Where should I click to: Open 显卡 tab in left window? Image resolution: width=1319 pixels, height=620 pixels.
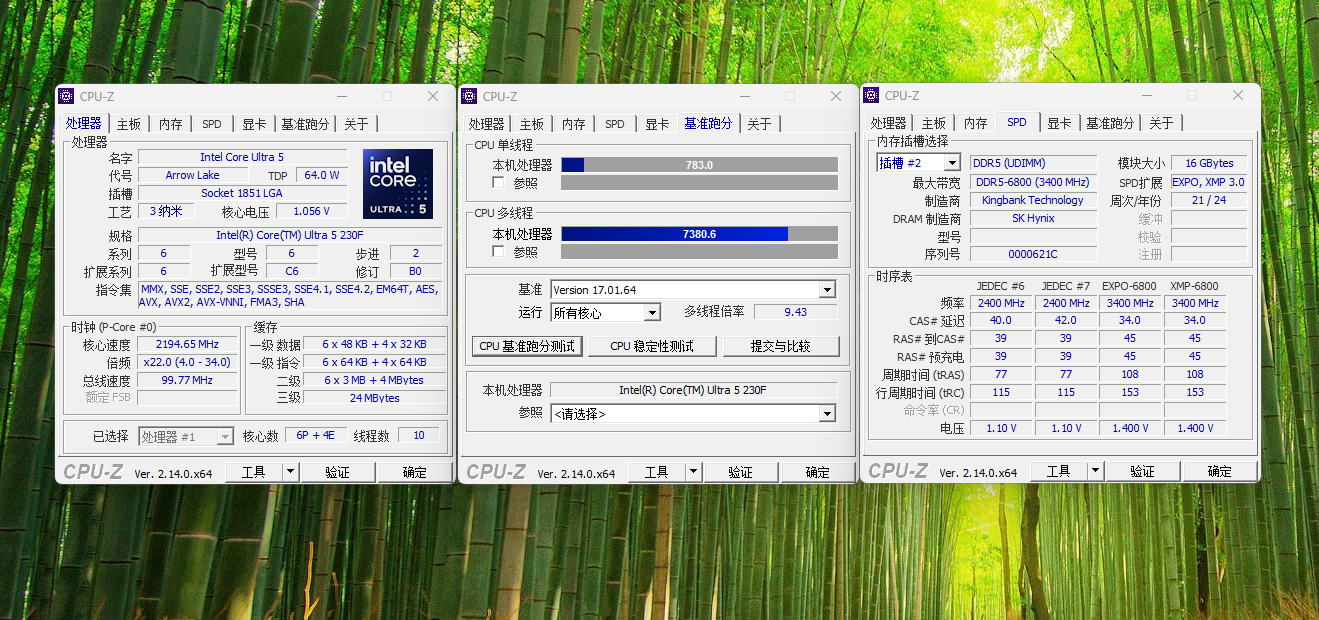pyautogui.click(x=254, y=124)
